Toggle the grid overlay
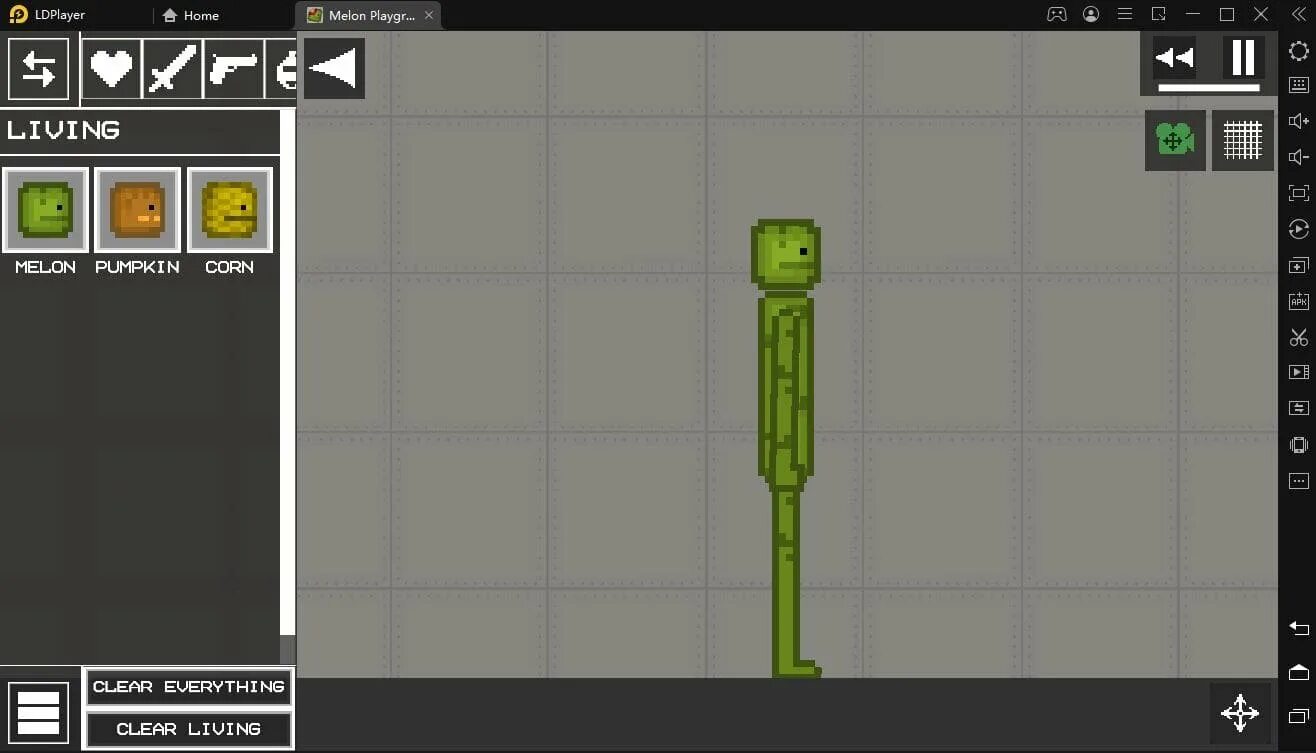This screenshot has width=1316, height=753. click(x=1243, y=140)
